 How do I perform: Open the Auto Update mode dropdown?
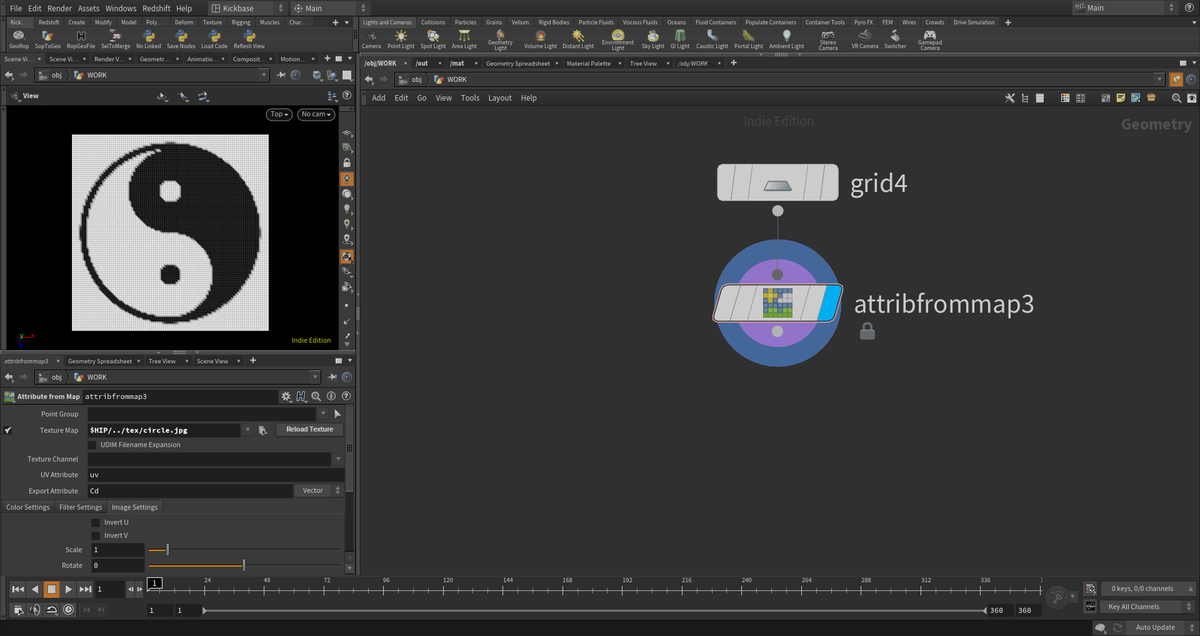point(1160,627)
